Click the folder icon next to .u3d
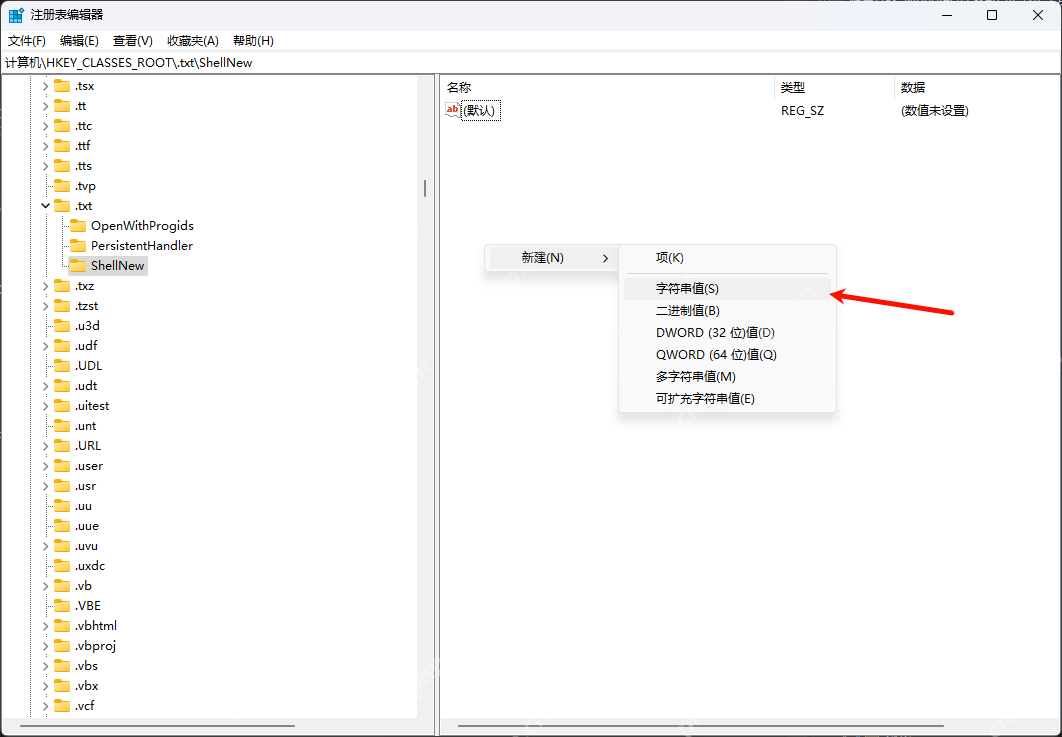1062x737 pixels. click(x=62, y=326)
